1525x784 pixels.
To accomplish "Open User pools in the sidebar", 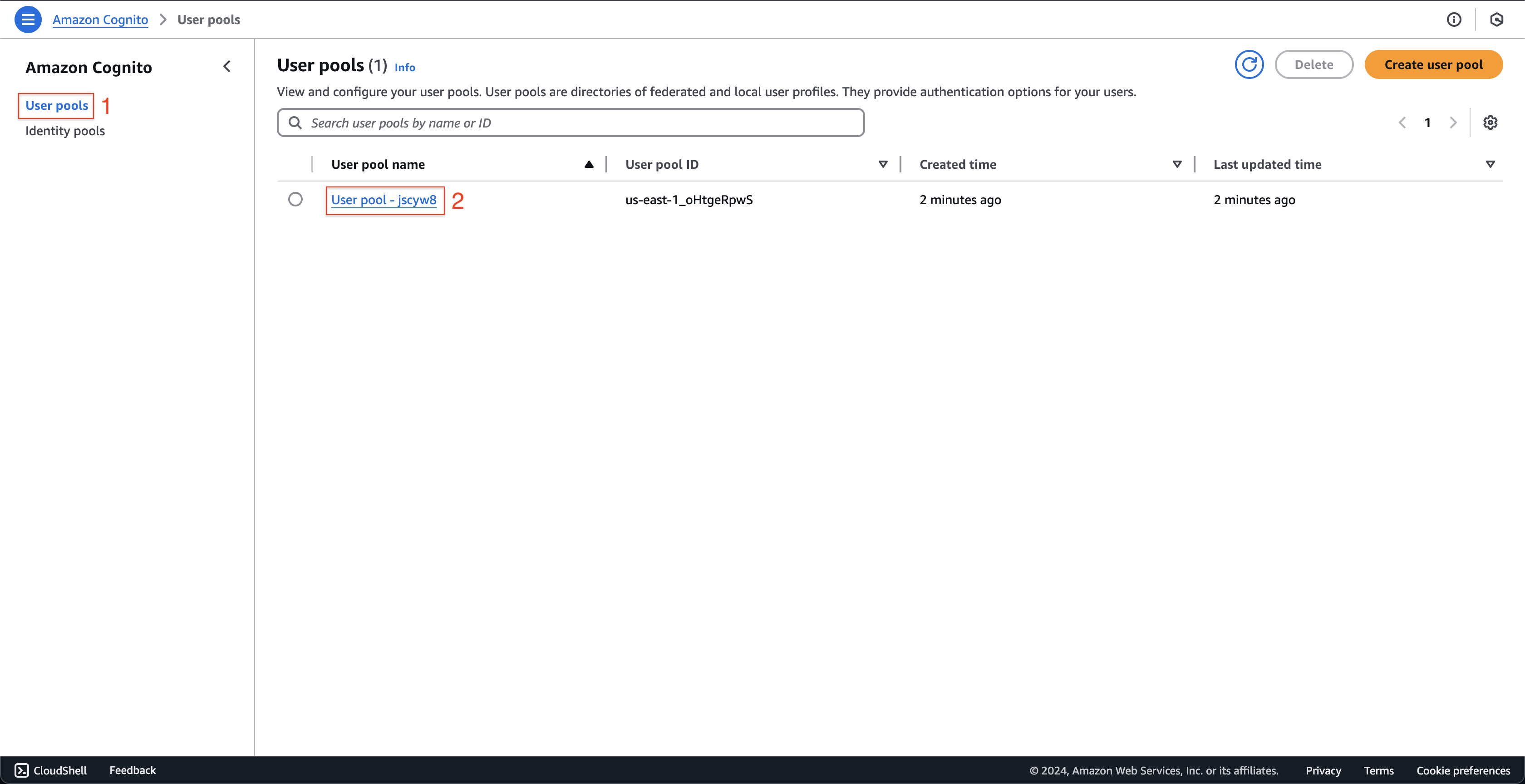I will [57, 105].
